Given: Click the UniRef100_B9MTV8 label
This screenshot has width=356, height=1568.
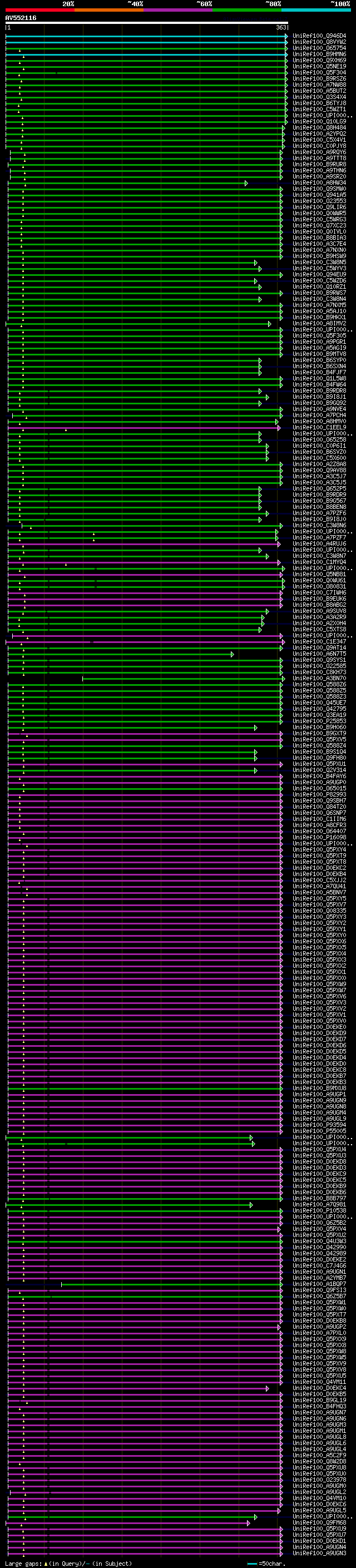Looking at the screenshot, I should click(x=319, y=354).
